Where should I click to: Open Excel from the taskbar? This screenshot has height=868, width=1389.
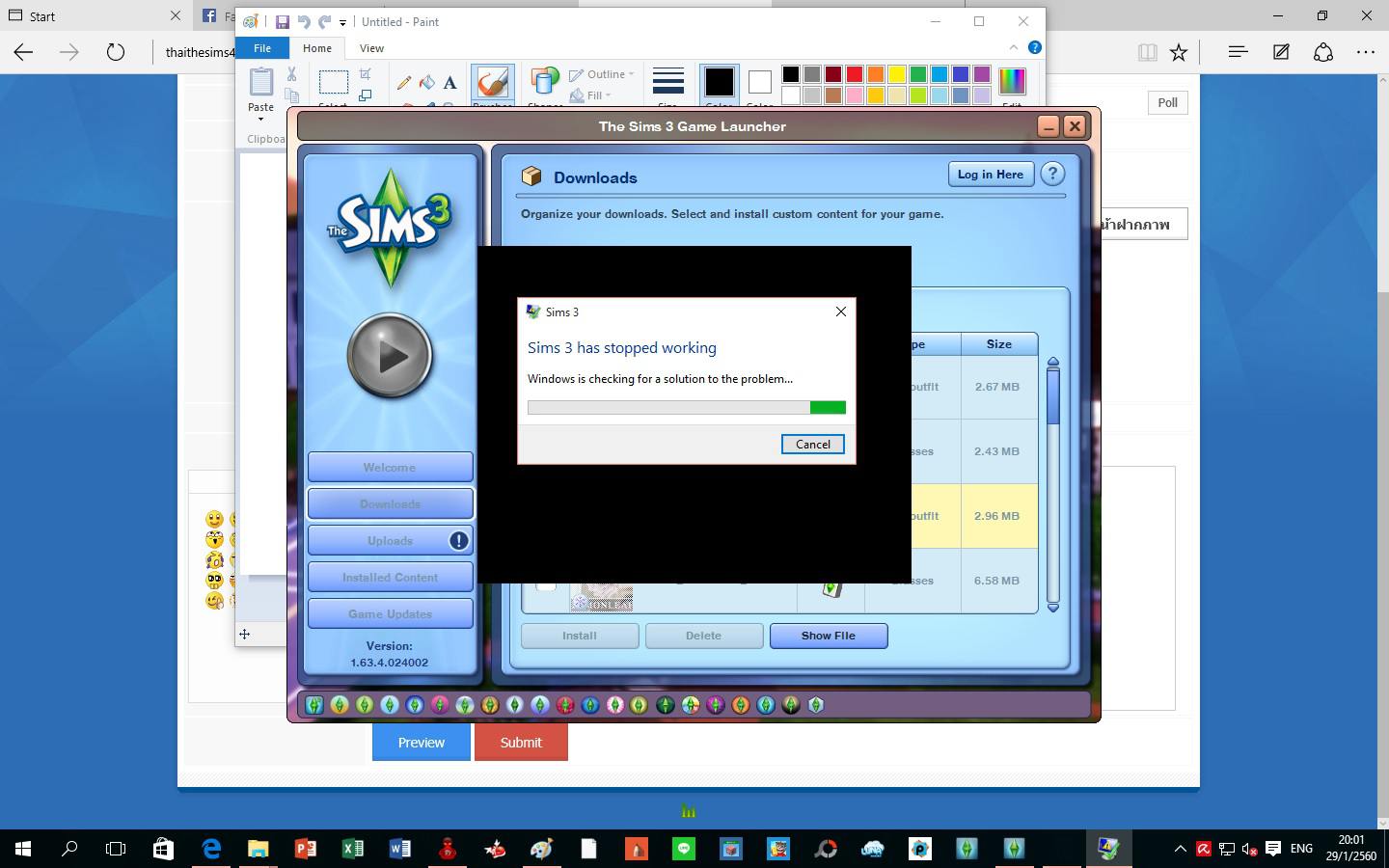pos(352,849)
